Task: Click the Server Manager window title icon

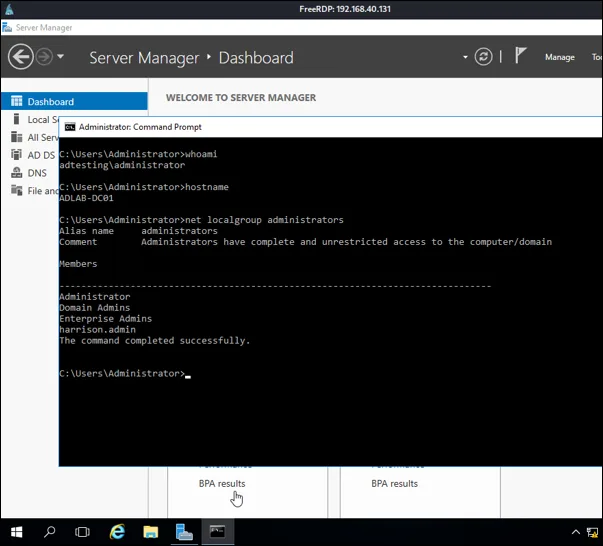Action: (7, 27)
